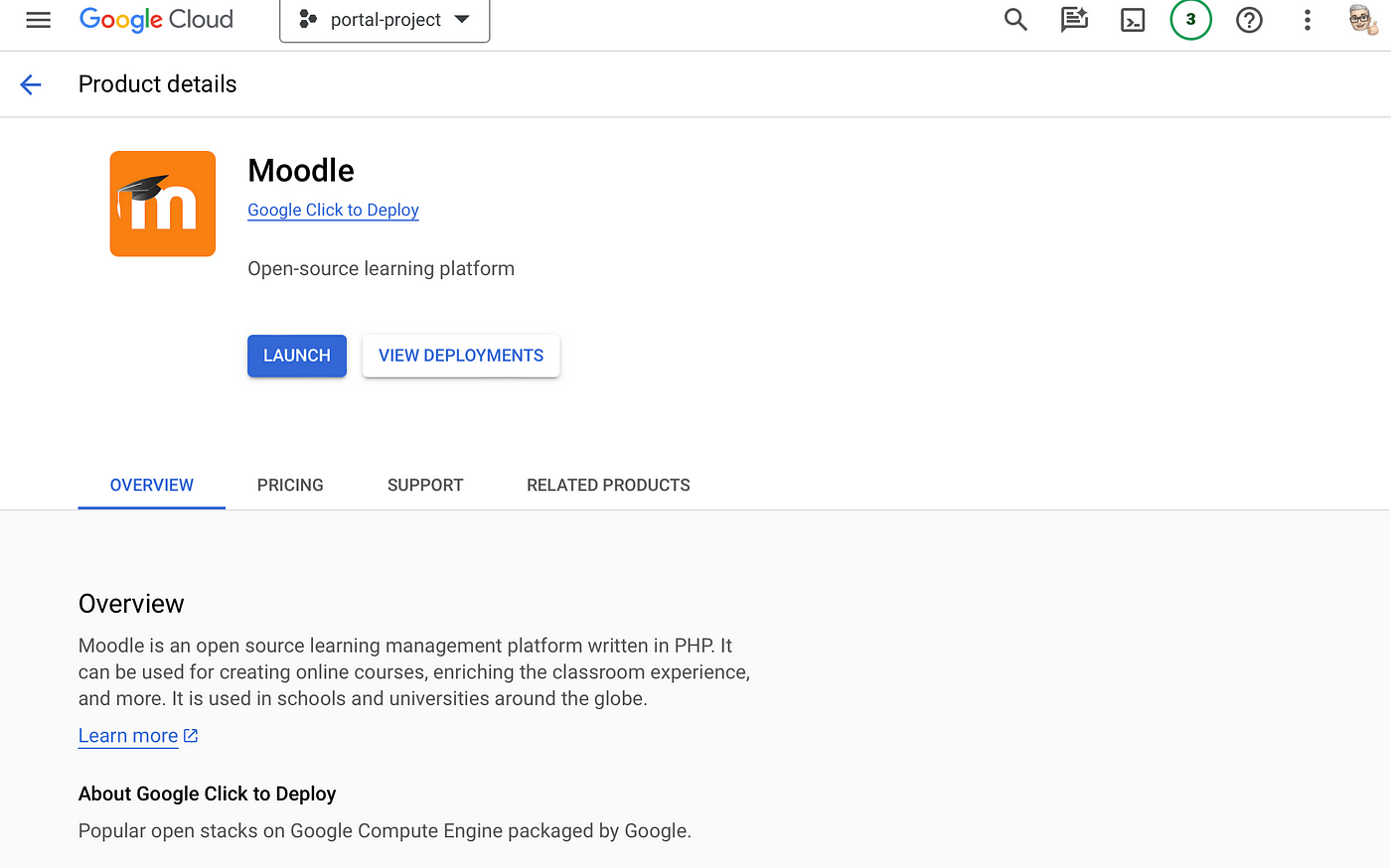The width and height of the screenshot is (1391, 868).
Task: Click the orange Moodle product logo
Action: click(x=163, y=204)
